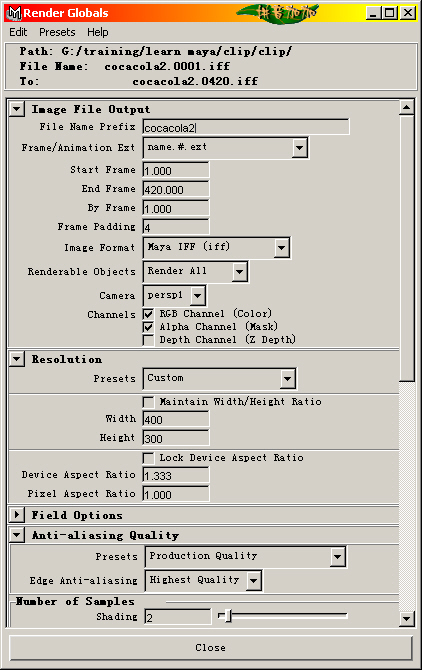The image size is (422, 670).
Task: Click the Shading samples slider handle
Action: 228,616
